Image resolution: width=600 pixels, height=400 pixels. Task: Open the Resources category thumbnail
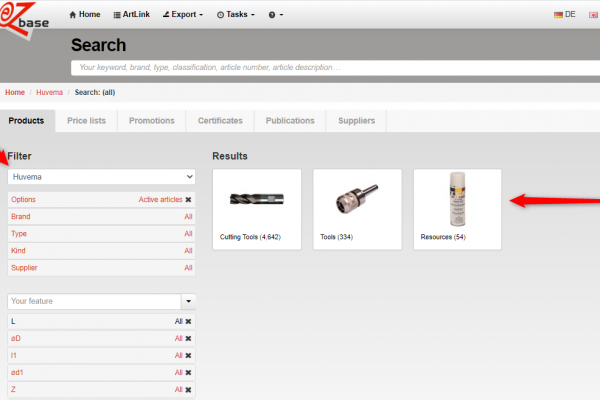(x=457, y=207)
